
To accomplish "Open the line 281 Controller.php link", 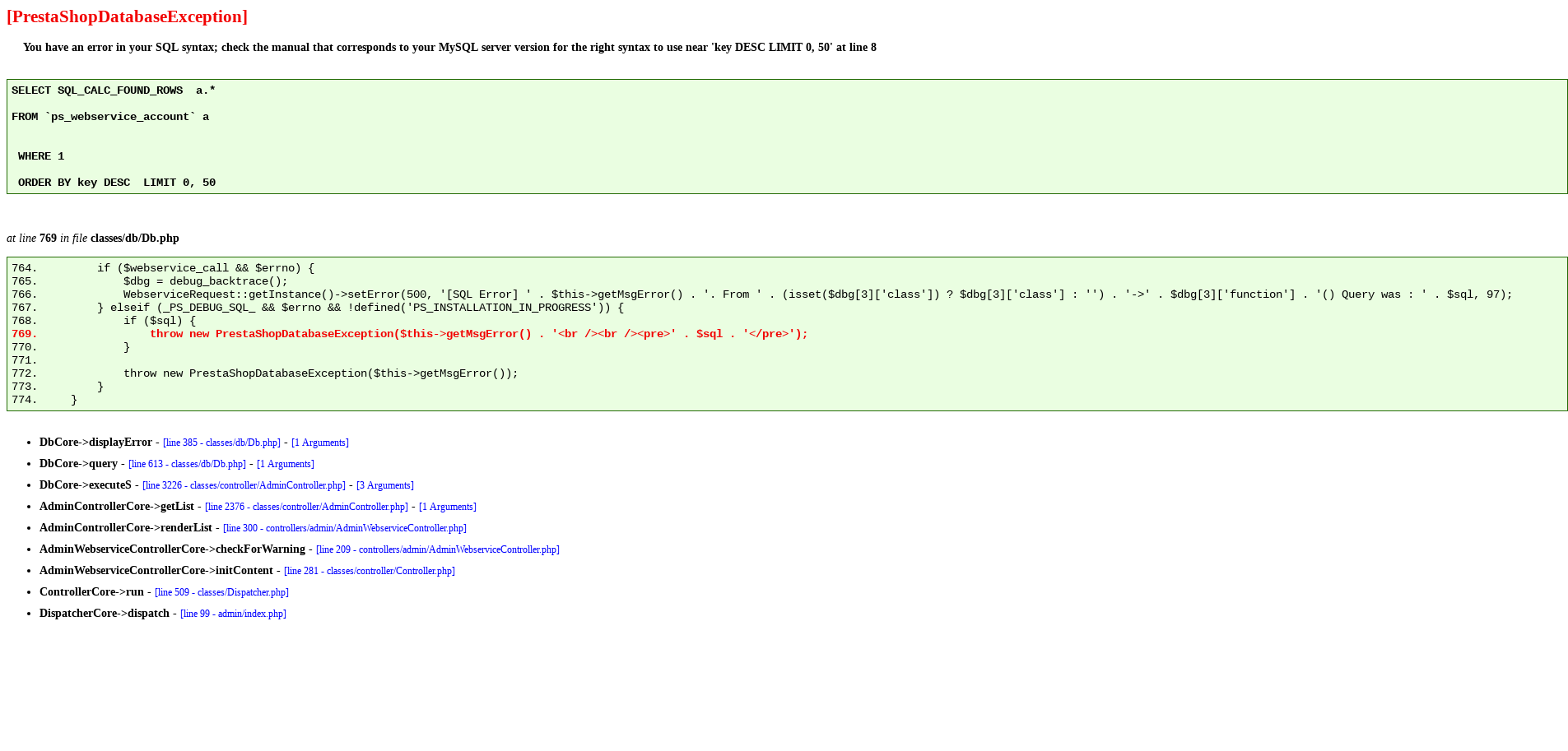I will [x=369, y=570].
